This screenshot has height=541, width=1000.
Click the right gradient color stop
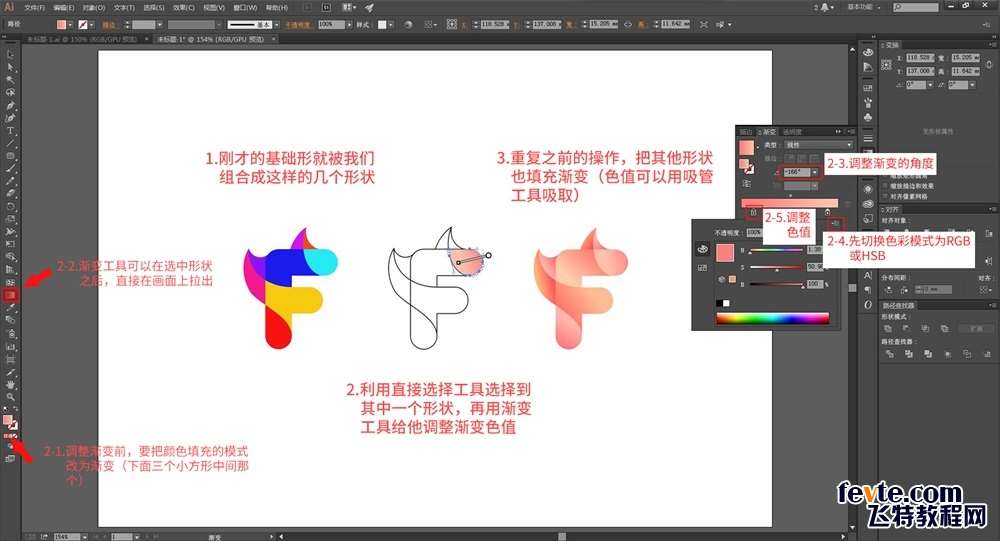tap(828, 212)
